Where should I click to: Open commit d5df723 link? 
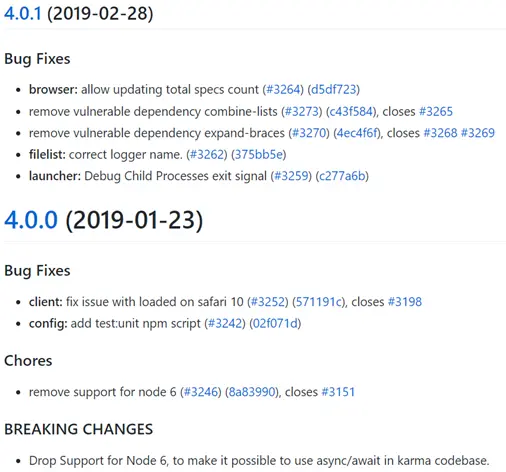pyautogui.click(x=333, y=89)
